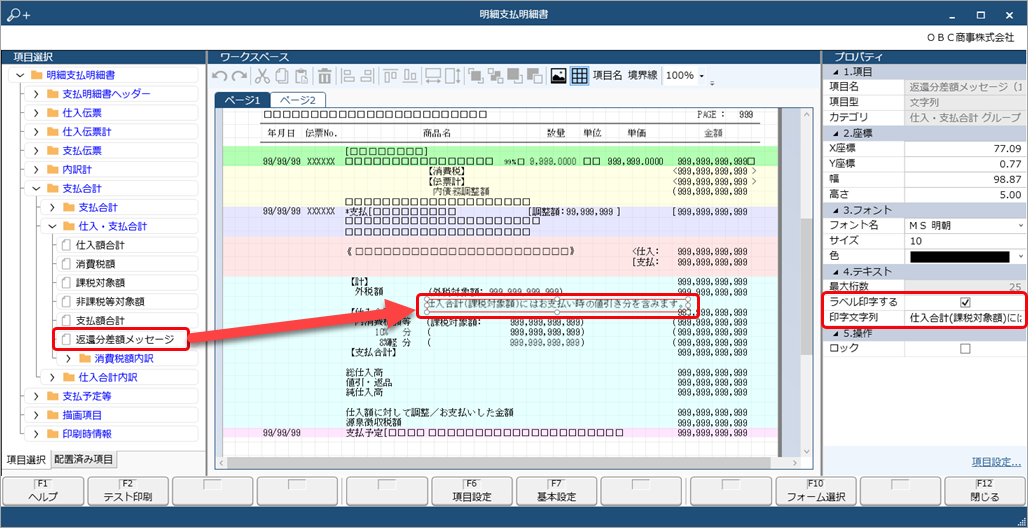Click the Align Bottom icon
This screenshot has width=1028, height=528.
click(x=410, y=76)
